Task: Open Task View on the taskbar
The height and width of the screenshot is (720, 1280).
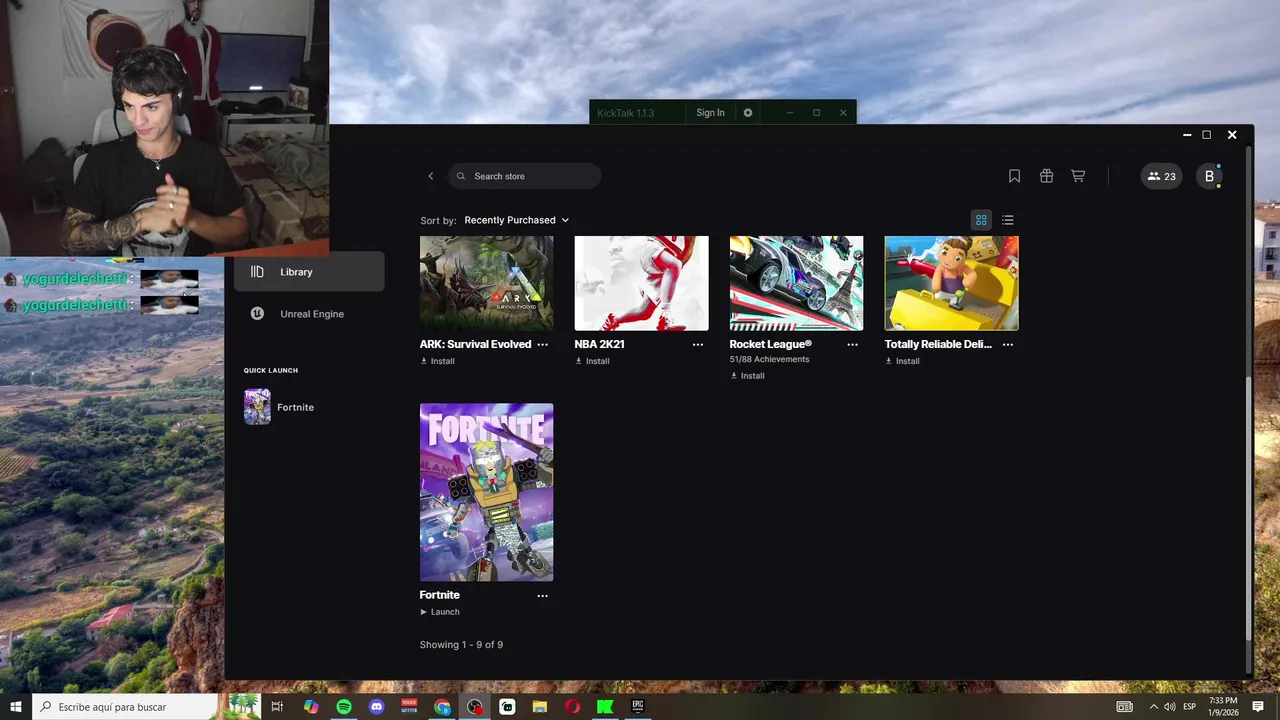Action: [278, 707]
